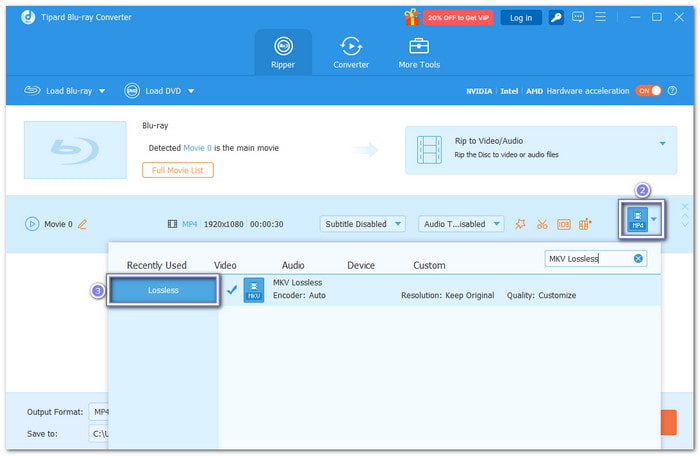The width and height of the screenshot is (700, 456).
Task: Select the Custom format tab
Action: (x=429, y=265)
